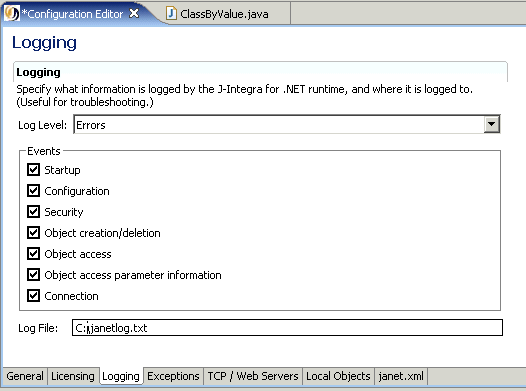Click the bold Logging section header
This screenshot has height=391, width=526.
39,72
